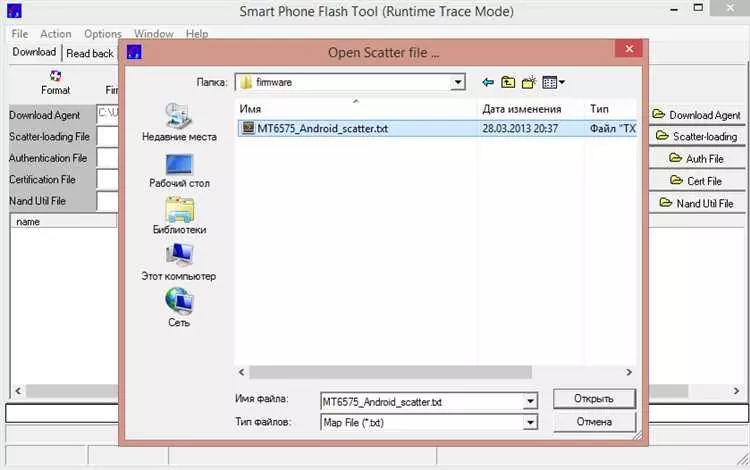Screen dimensions: 750x470
Task: Open the Options menu
Action: coord(103,34)
